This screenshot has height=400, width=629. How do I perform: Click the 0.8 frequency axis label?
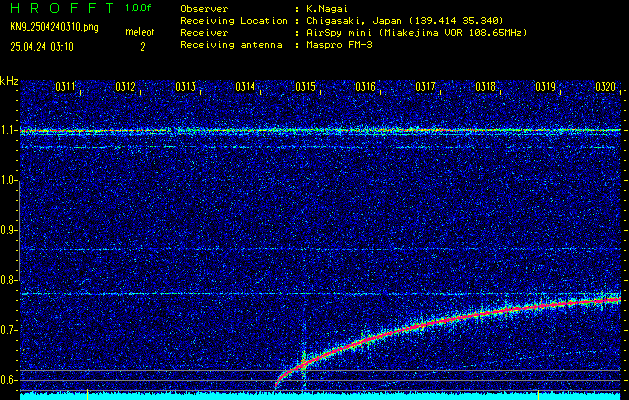[x=7, y=280]
